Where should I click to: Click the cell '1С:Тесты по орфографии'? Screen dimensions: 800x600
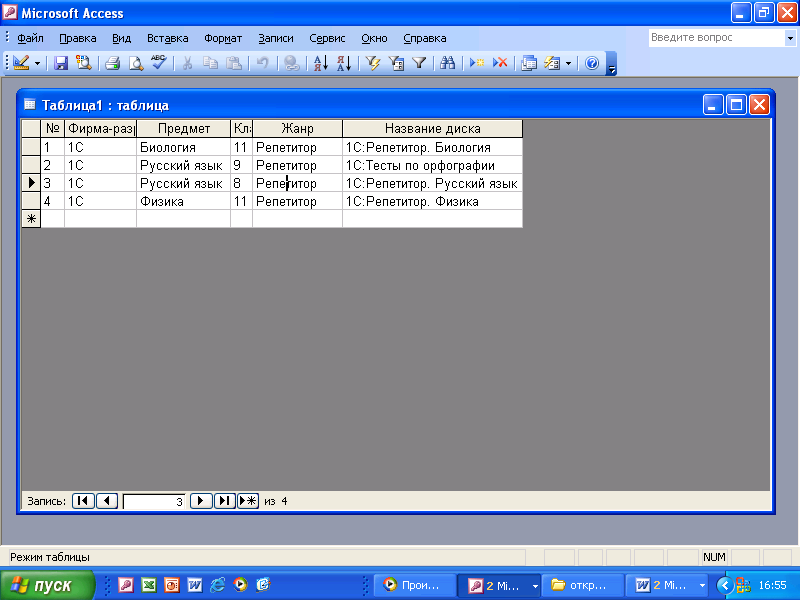click(x=433, y=165)
